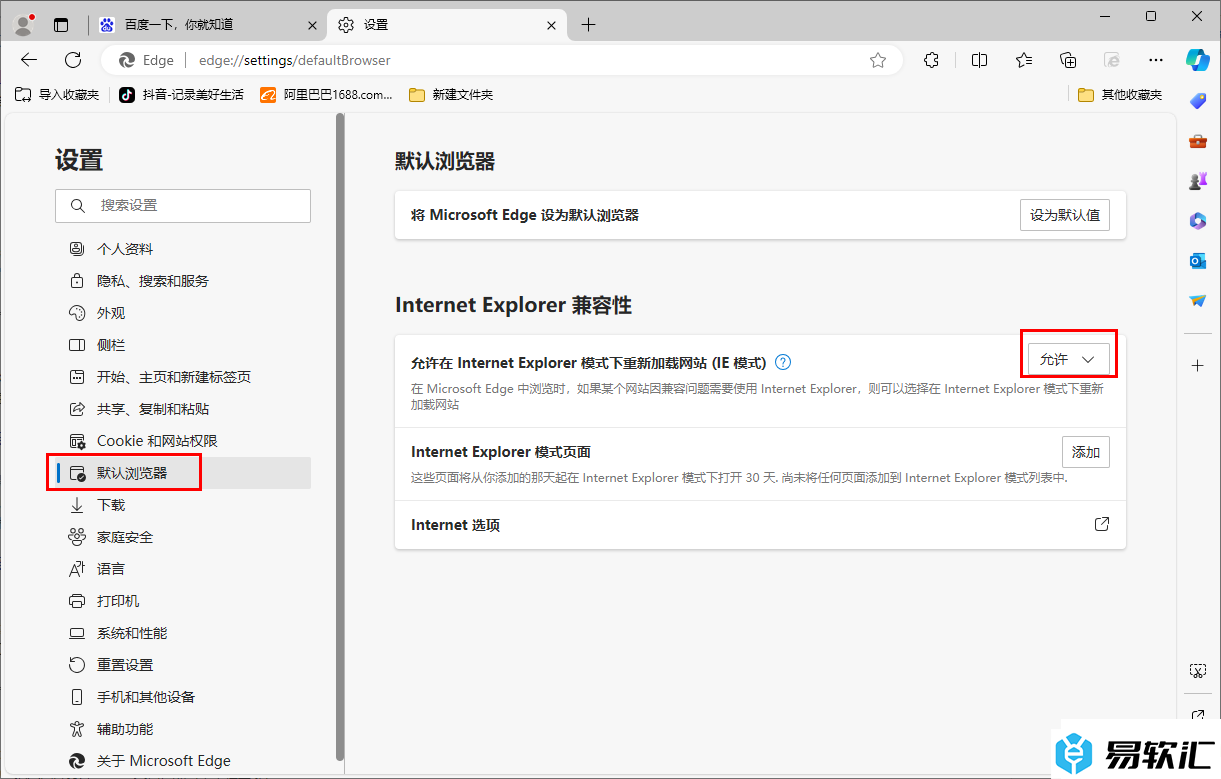Open a new tab with plus button
This screenshot has width=1221, height=779.
588,25
